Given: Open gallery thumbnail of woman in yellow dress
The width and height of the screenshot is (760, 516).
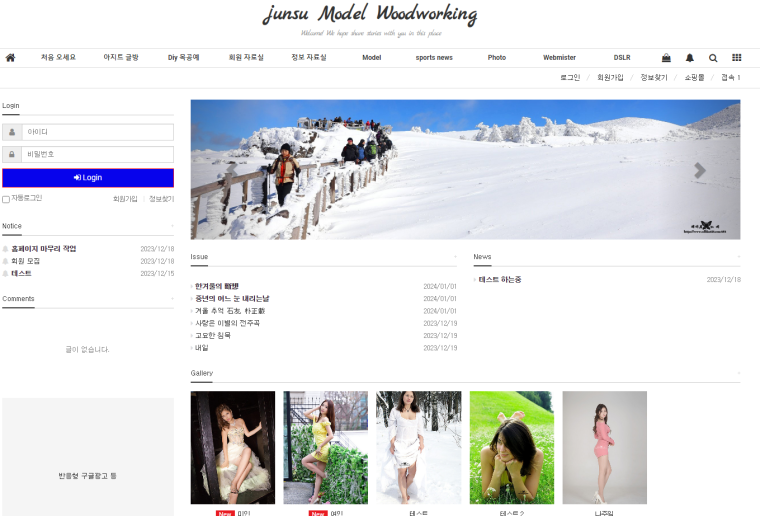Looking at the screenshot, I should tap(326, 447).
